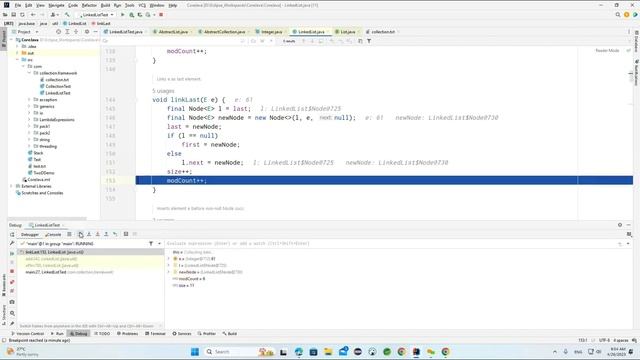Open the TODO tool window button
The width and height of the screenshot is (640, 360).
click(x=102, y=333)
